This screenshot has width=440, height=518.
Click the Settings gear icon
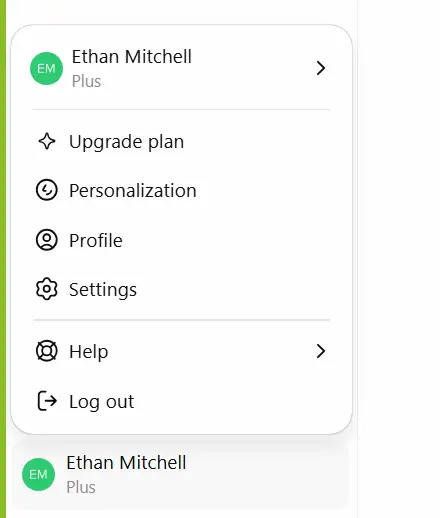(47, 289)
